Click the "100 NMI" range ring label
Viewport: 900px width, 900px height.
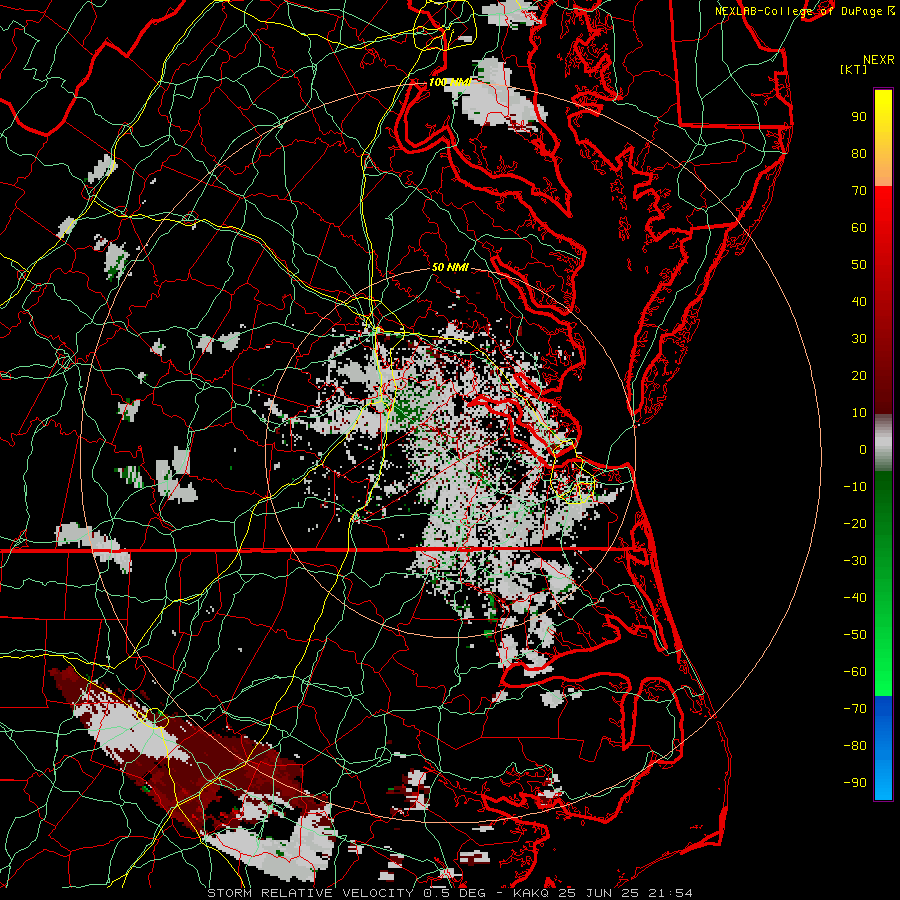(449, 82)
